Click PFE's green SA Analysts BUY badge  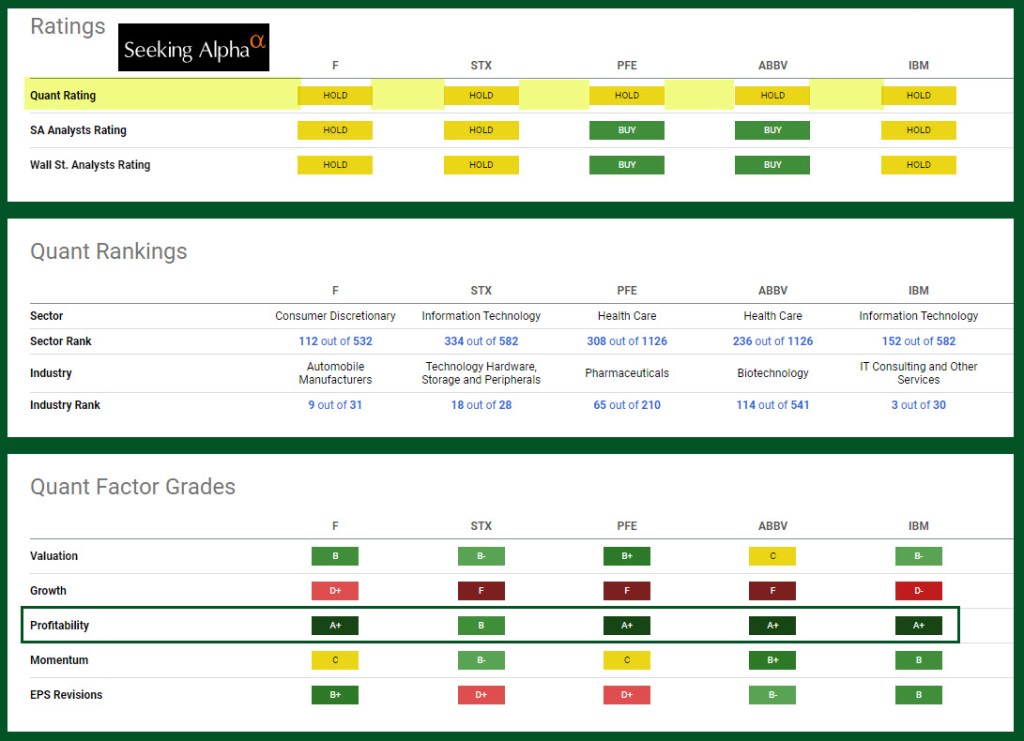pyautogui.click(x=627, y=130)
